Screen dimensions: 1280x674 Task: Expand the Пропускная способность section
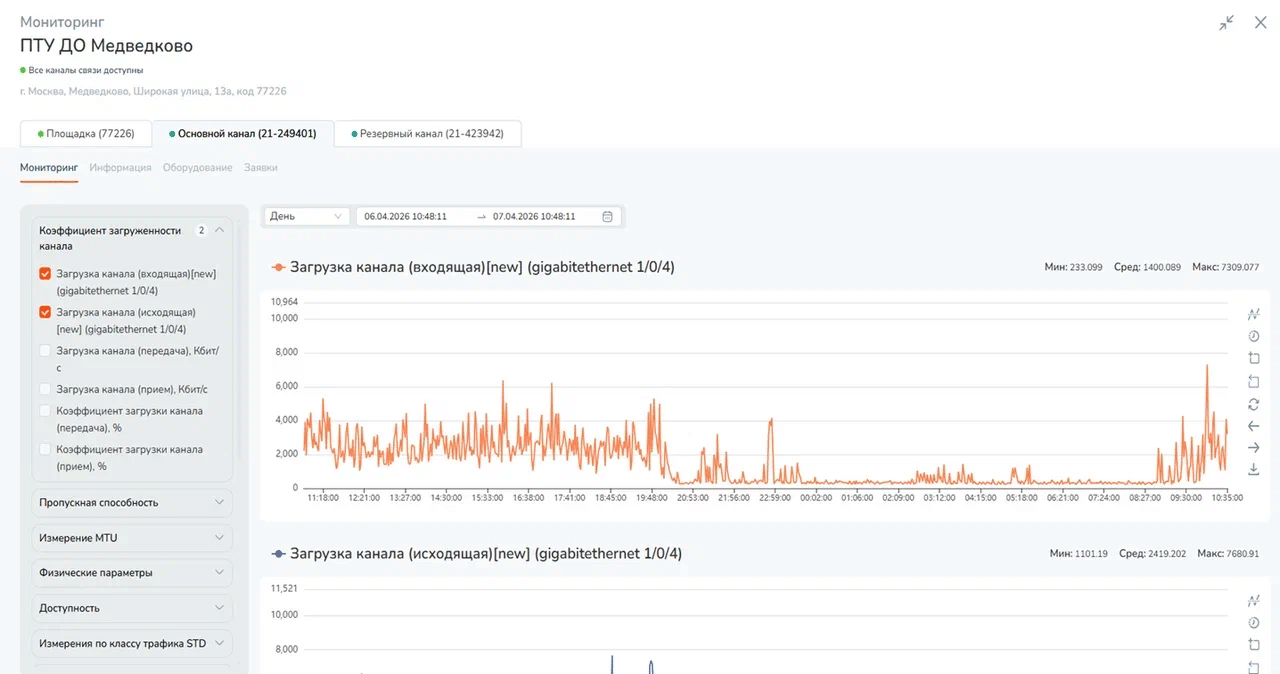(x=132, y=503)
